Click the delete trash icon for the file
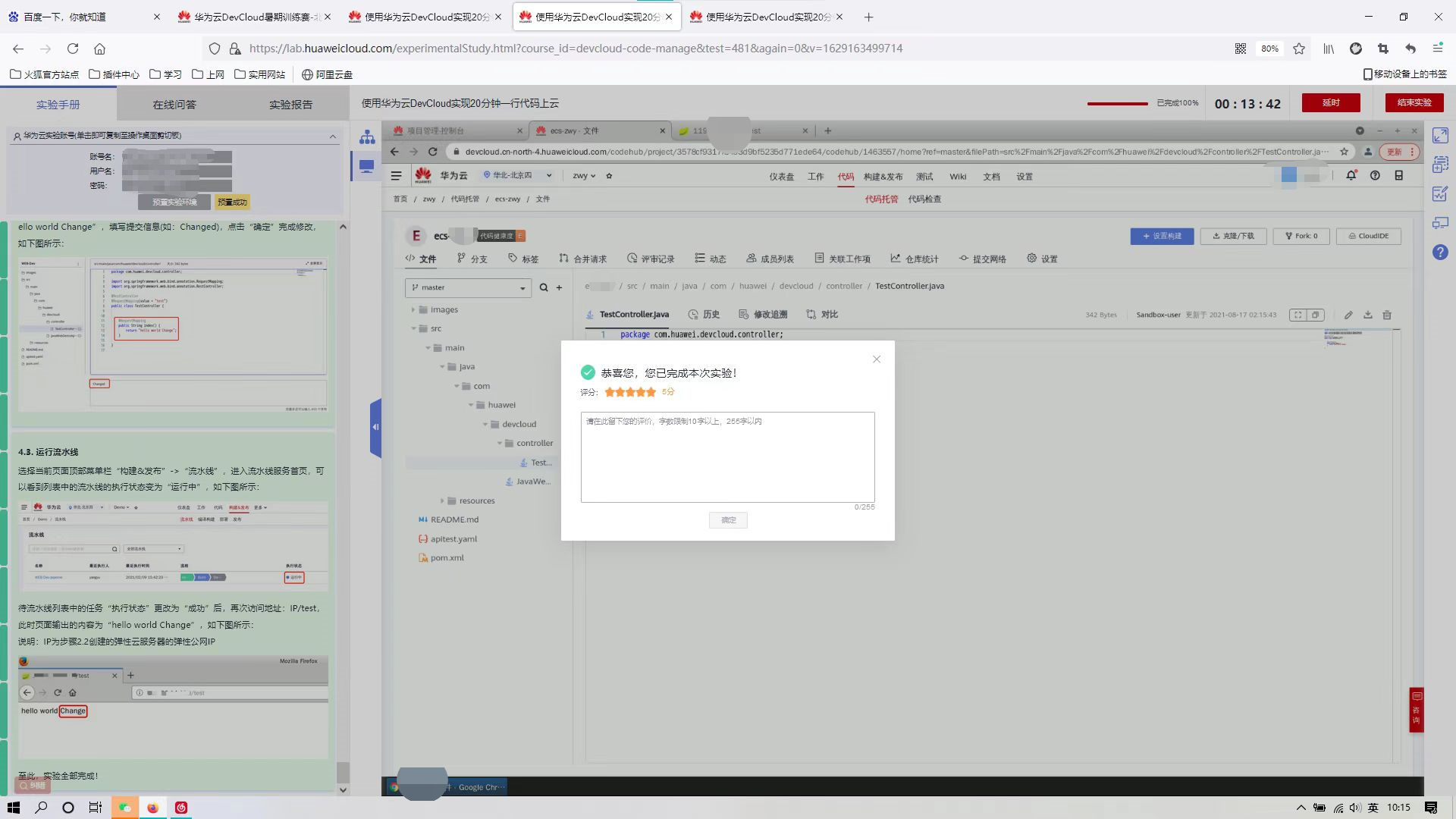The width and height of the screenshot is (1456, 819). point(1387,315)
